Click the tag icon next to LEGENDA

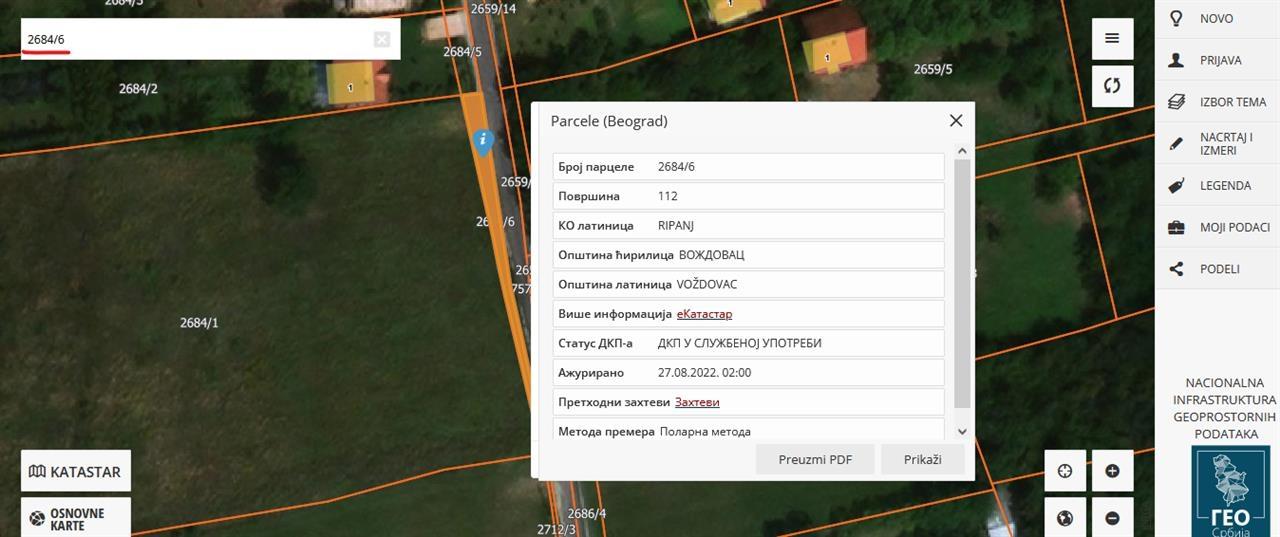pos(1176,185)
